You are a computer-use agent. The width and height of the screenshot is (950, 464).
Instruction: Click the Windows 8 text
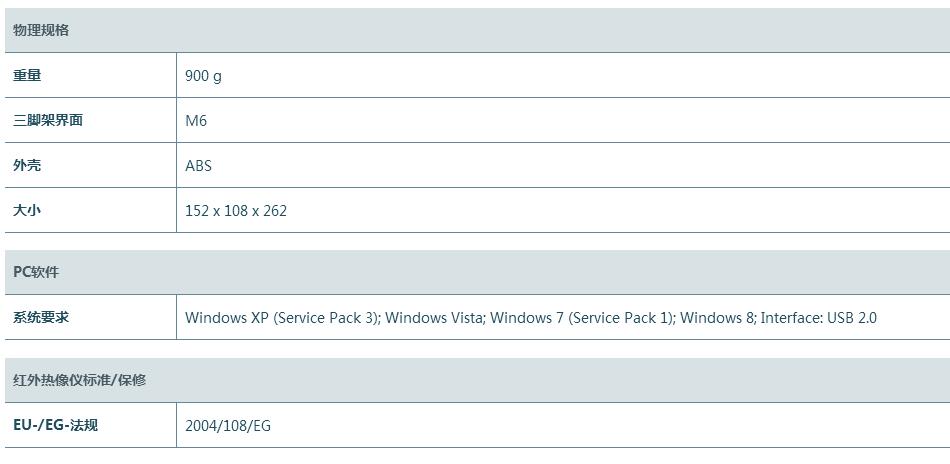(x=718, y=317)
